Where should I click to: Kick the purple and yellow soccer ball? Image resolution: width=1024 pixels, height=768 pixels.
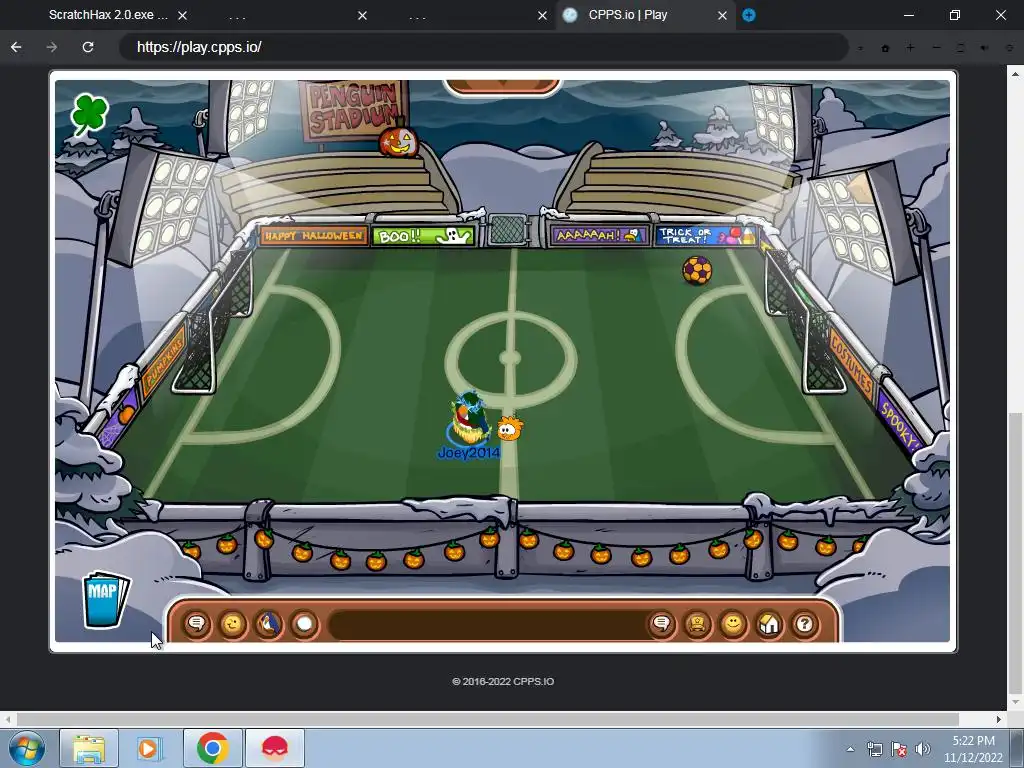click(697, 270)
